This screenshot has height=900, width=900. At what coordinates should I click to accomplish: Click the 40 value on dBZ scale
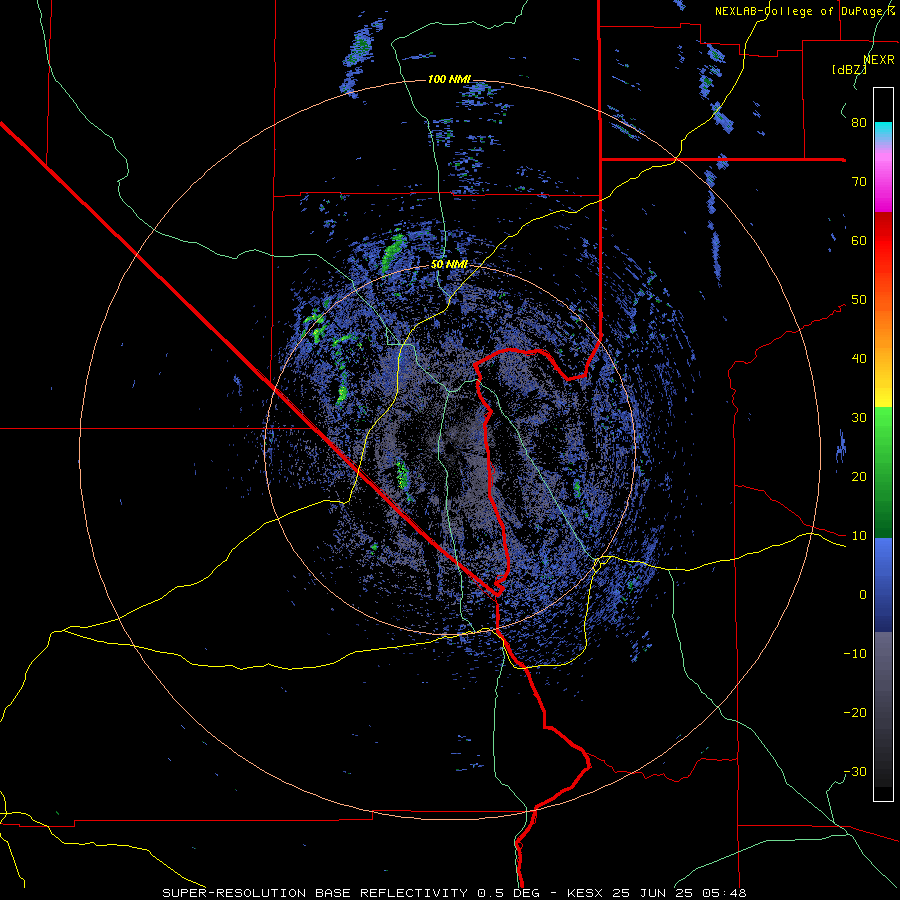(x=859, y=359)
